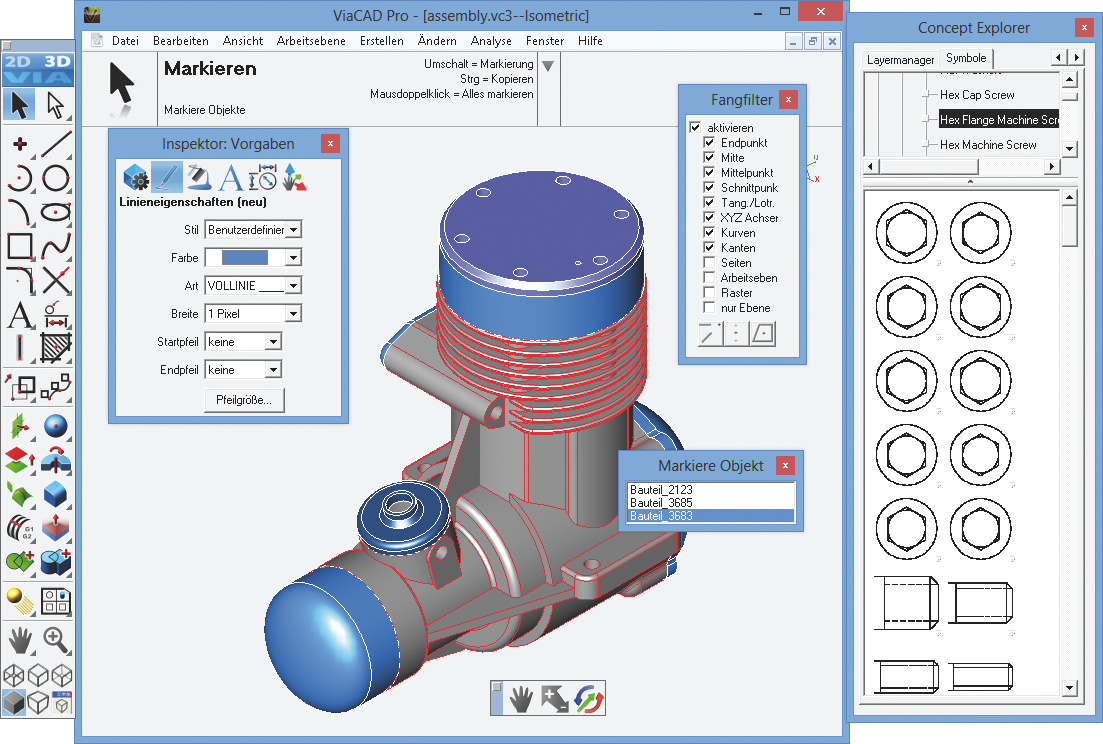The image size is (1103, 744).
Task: Open the Bearbeiten menu
Action: tap(180, 41)
